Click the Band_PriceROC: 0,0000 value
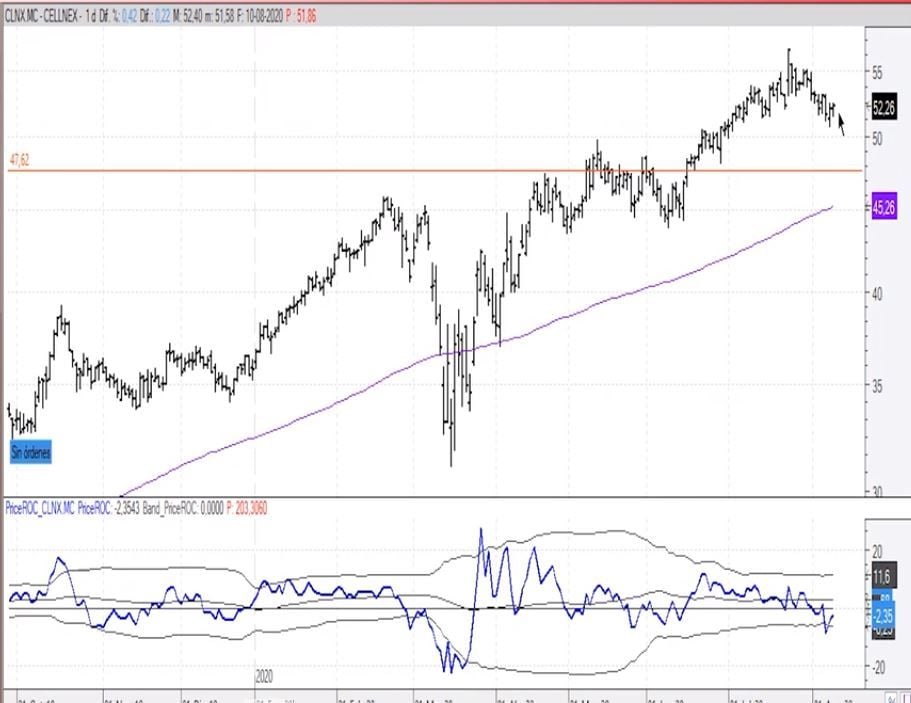911x703 pixels. [183, 508]
